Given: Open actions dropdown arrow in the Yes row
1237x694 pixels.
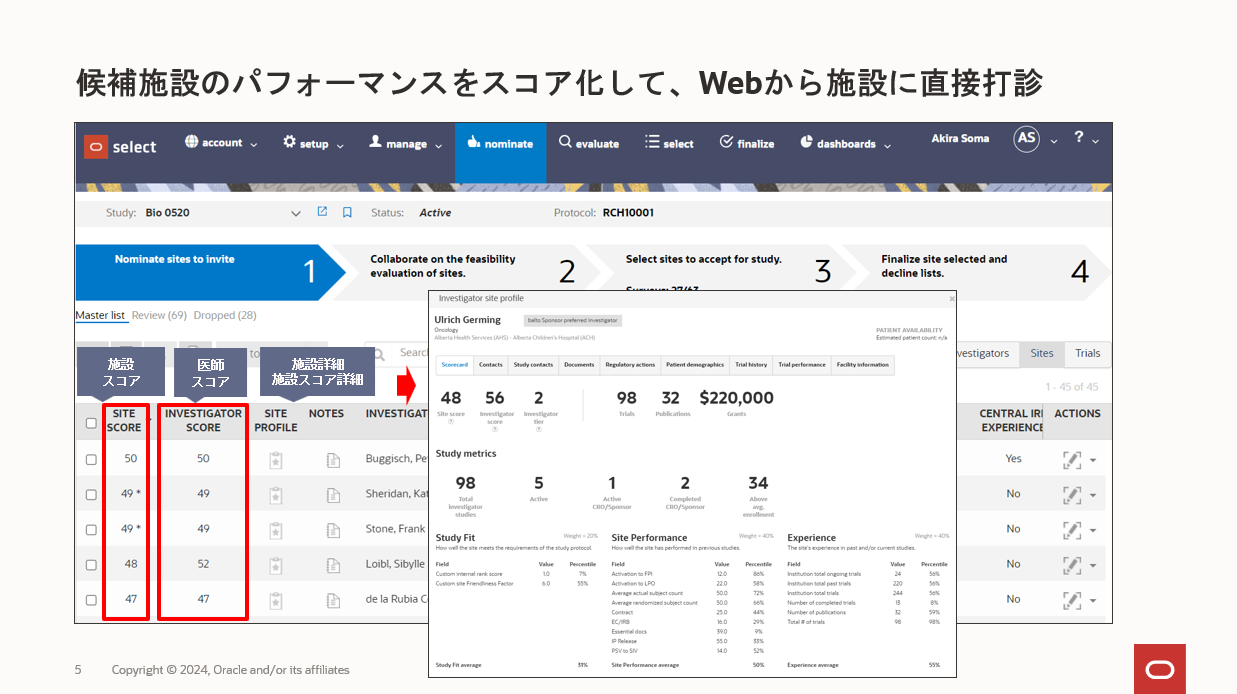Looking at the screenshot, I should click(1093, 461).
